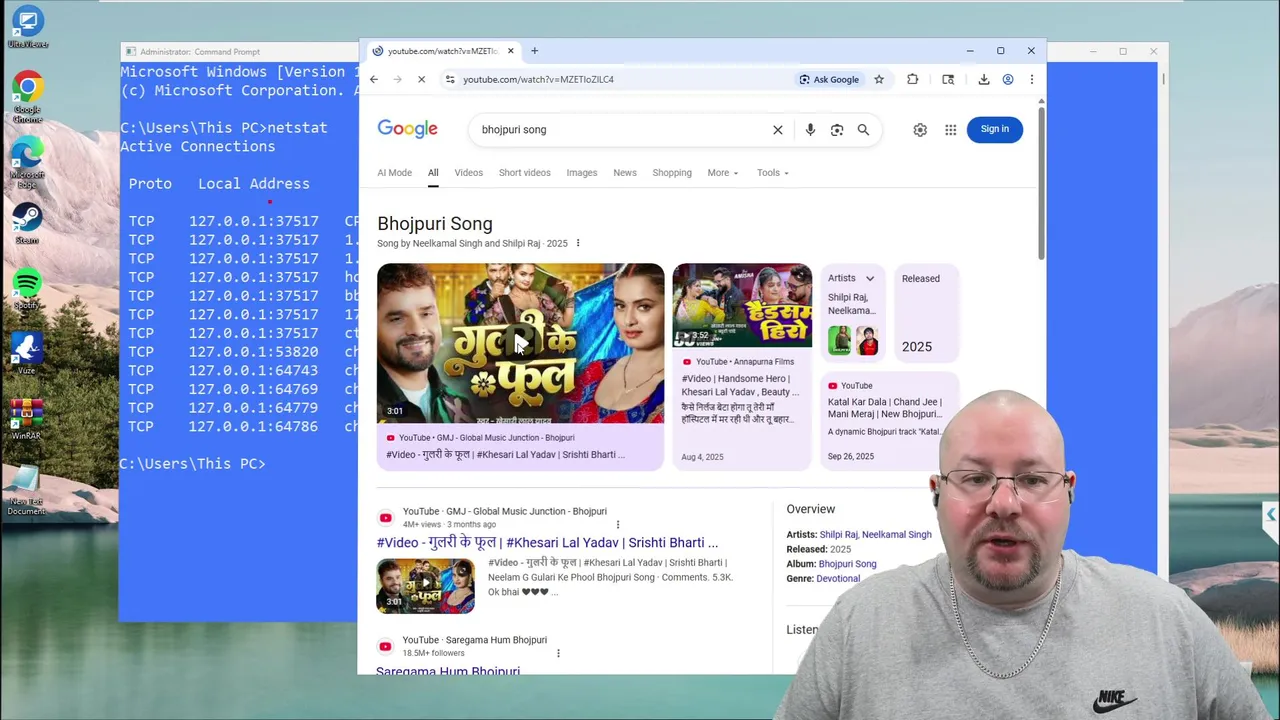The image size is (1280, 720).
Task: Search by image with the lens icon
Action: coord(837,129)
